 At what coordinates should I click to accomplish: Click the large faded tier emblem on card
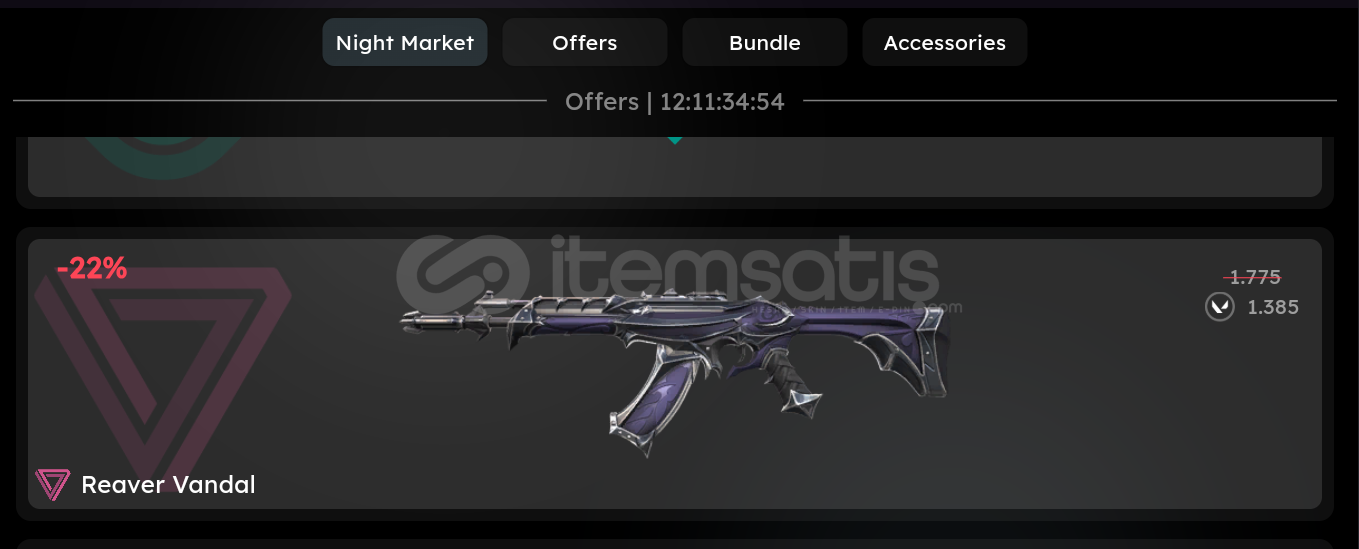coord(160,370)
